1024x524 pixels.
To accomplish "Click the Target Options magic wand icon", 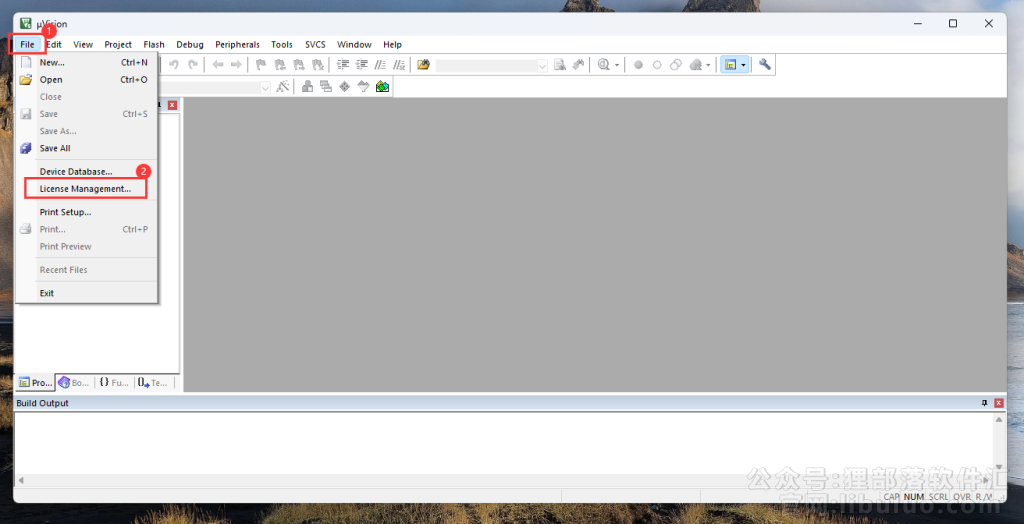I will (283, 87).
